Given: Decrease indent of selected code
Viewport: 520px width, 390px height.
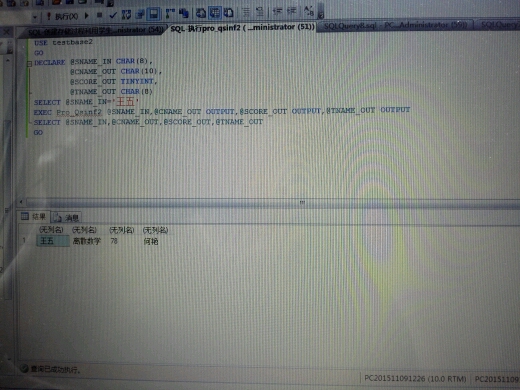Looking at the screenshot, I should tap(277, 12).
